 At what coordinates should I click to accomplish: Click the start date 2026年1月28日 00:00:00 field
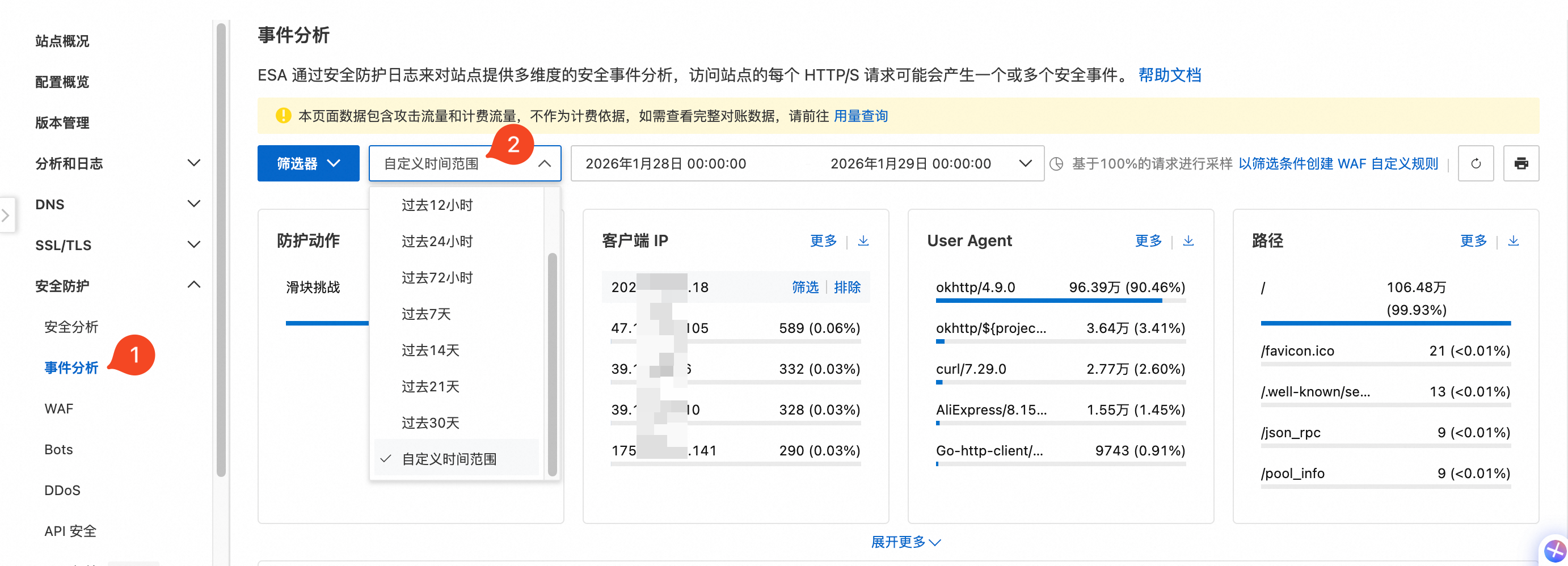point(666,164)
